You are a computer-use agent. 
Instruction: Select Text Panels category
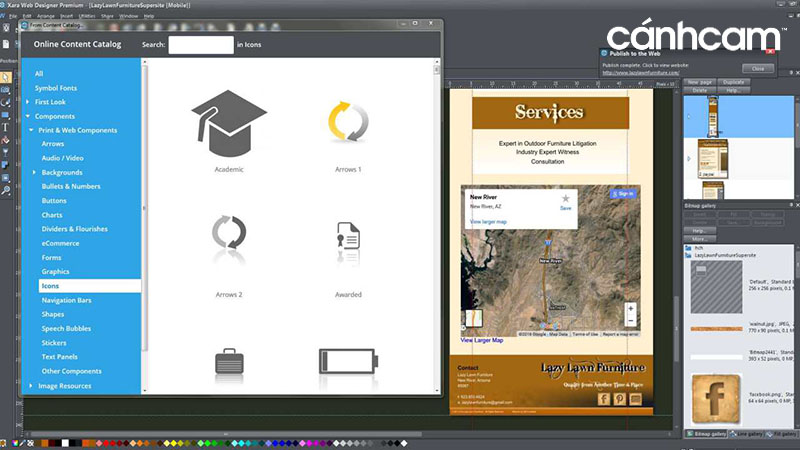point(60,357)
